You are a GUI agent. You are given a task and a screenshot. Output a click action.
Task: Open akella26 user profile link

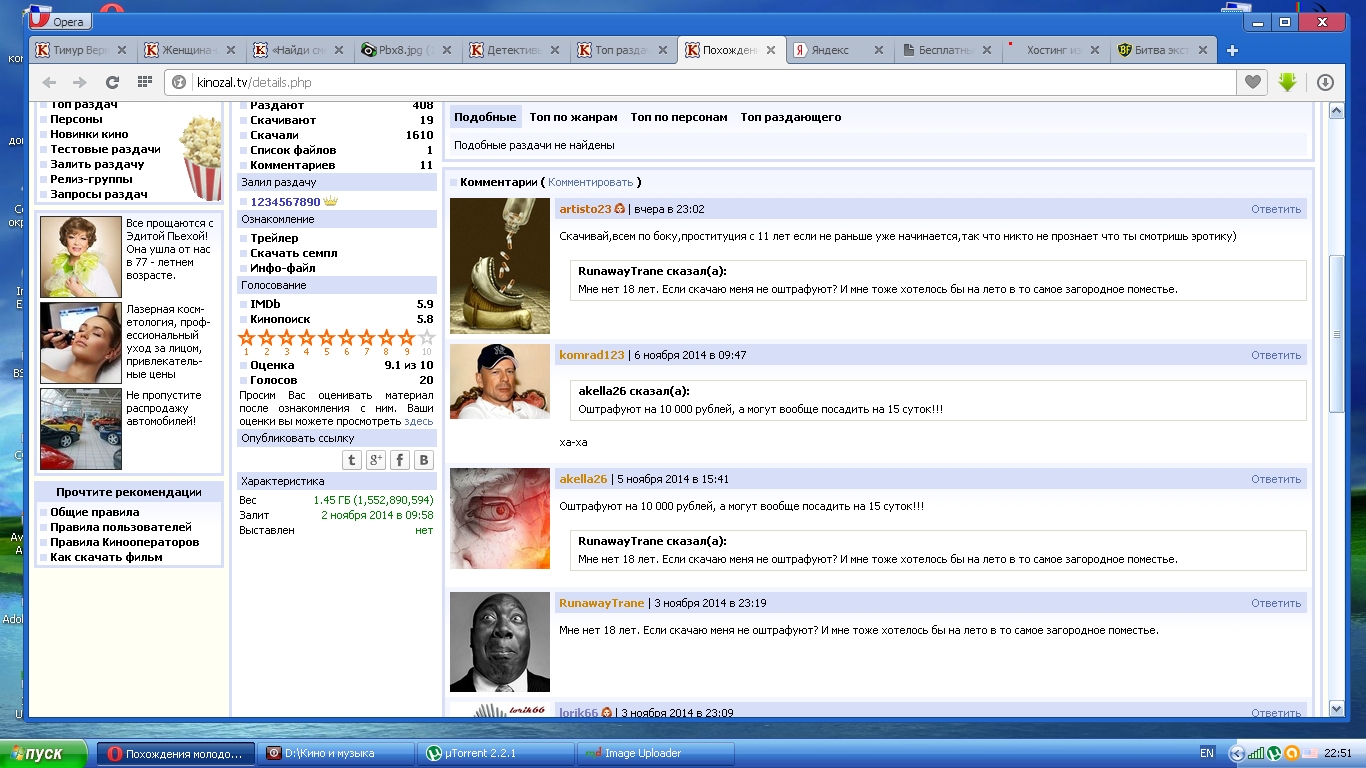tap(583, 479)
